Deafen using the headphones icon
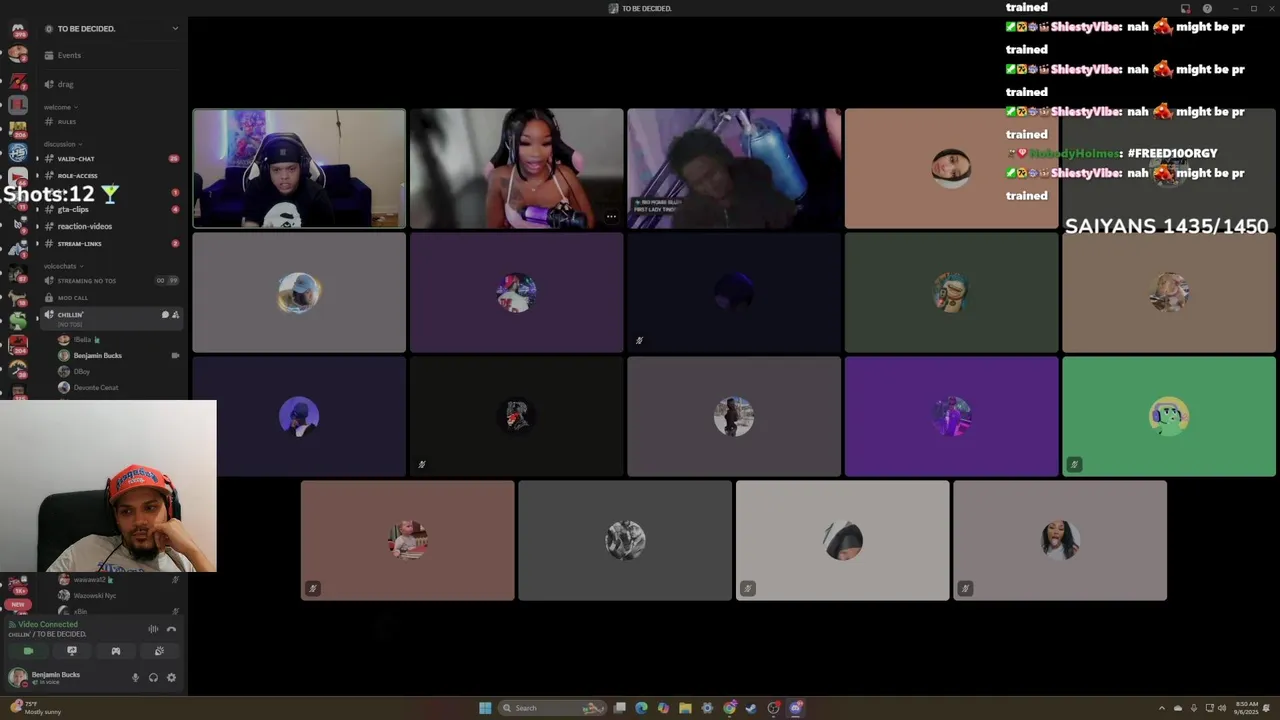 coord(153,677)
